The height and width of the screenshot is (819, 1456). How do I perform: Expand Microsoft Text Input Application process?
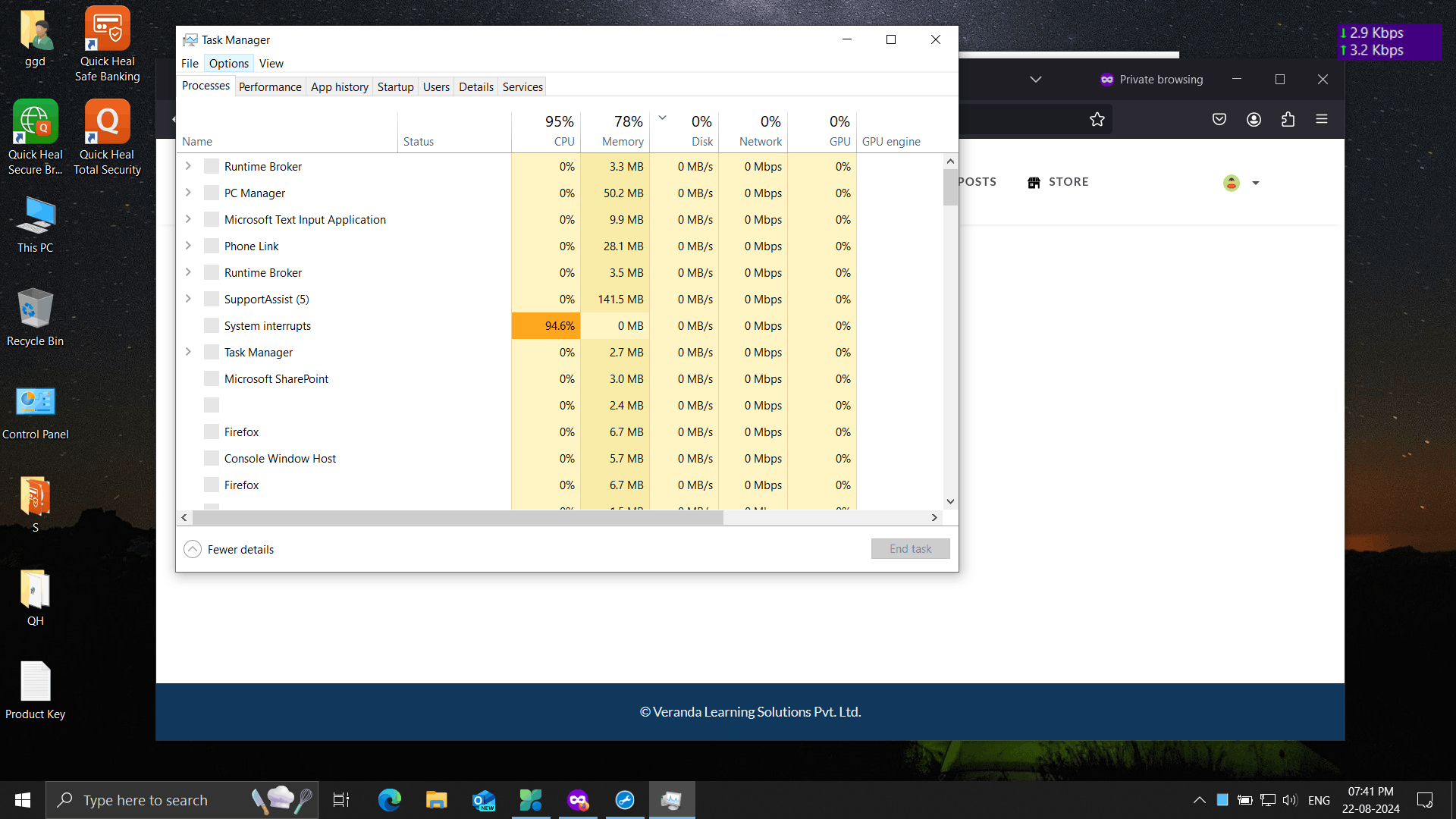click(x=188, y=219)
